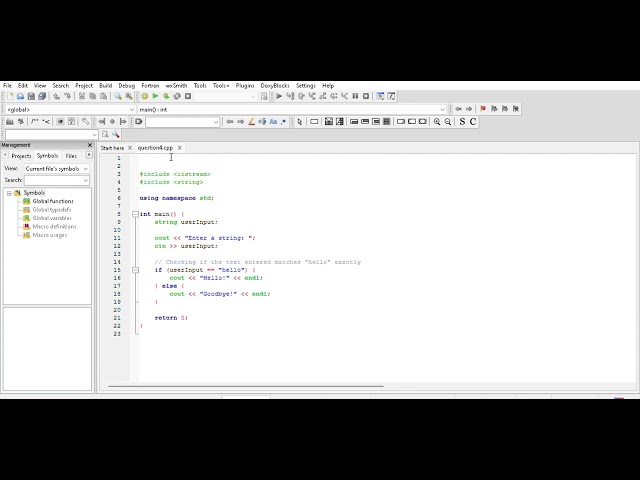The height and width of the screenshot is (480, 640).
Task: Zoom in Nassi Shneiderman diagram
Action: (x=437, y=122)
